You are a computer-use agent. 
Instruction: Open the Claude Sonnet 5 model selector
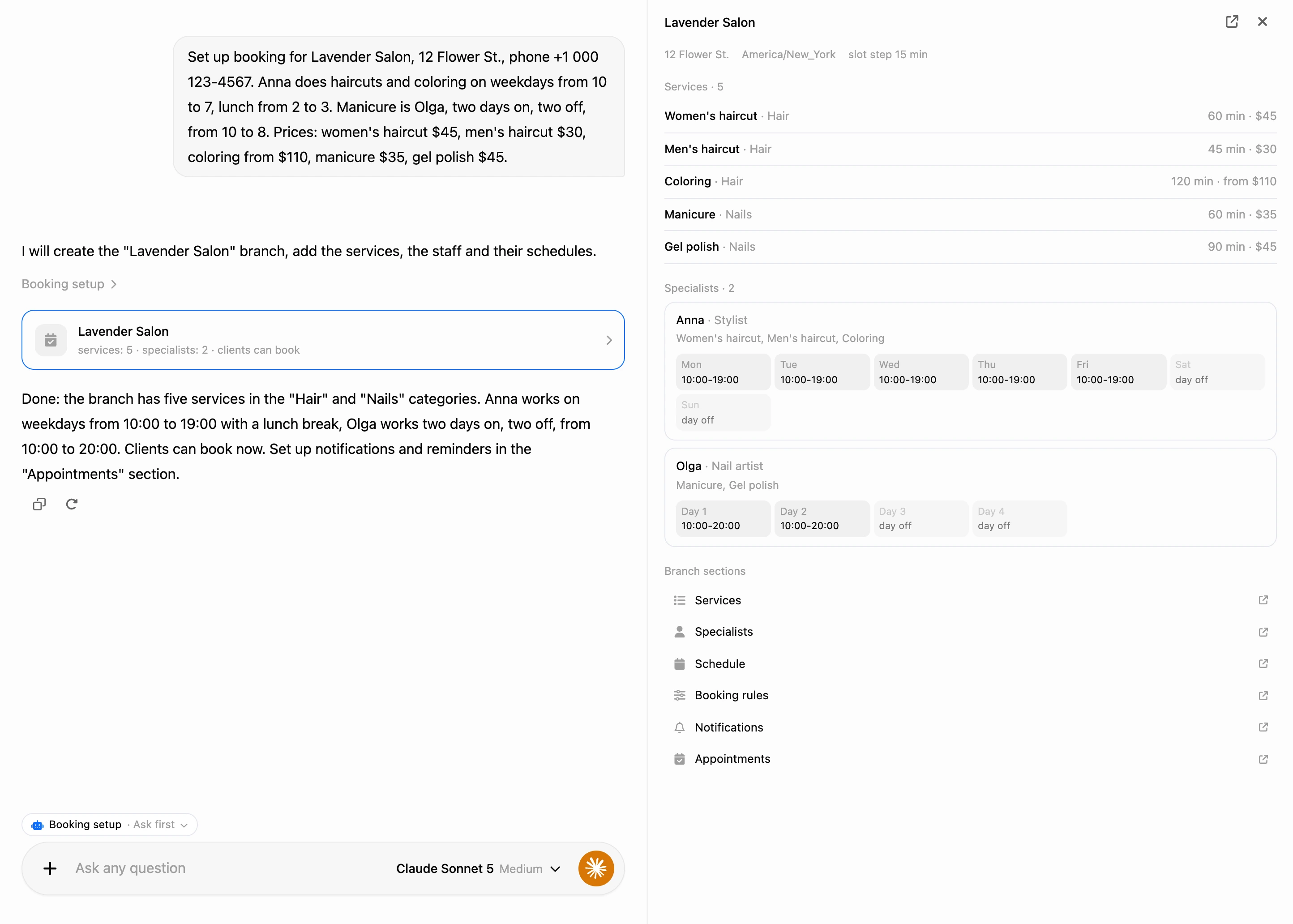[478, 869]
